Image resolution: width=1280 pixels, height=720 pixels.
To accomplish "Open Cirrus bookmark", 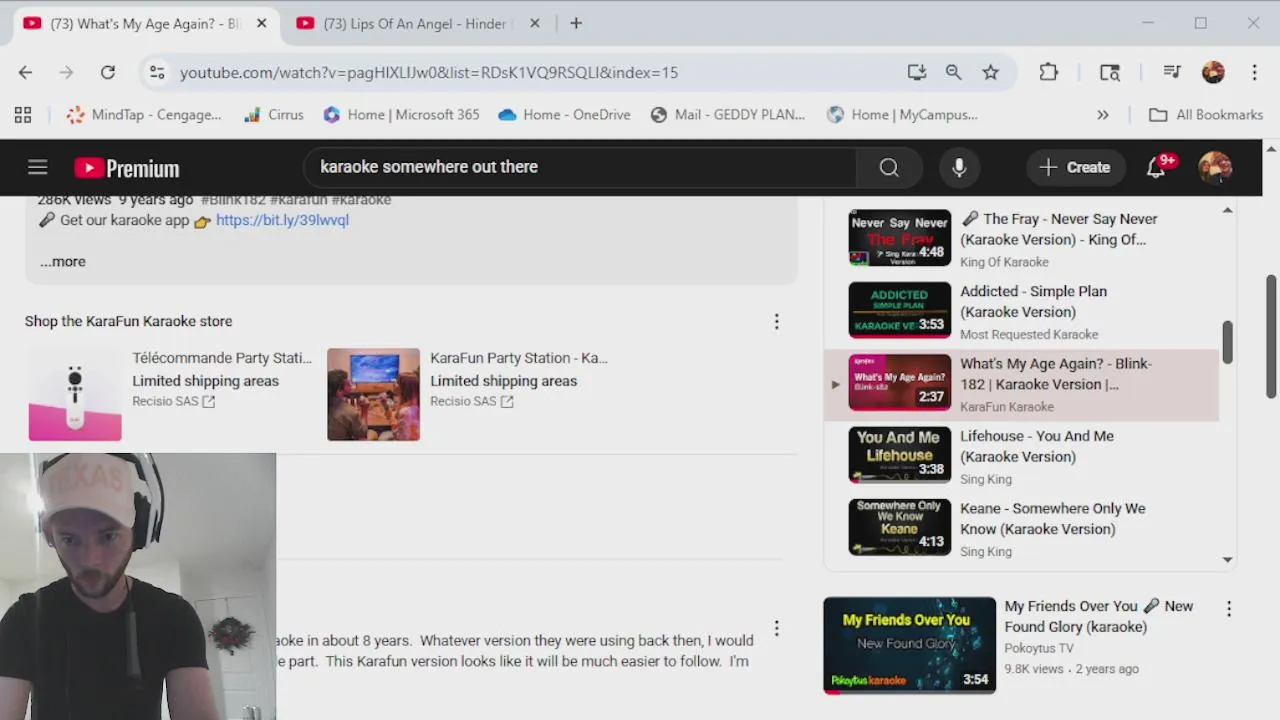I will pos(273,115).
